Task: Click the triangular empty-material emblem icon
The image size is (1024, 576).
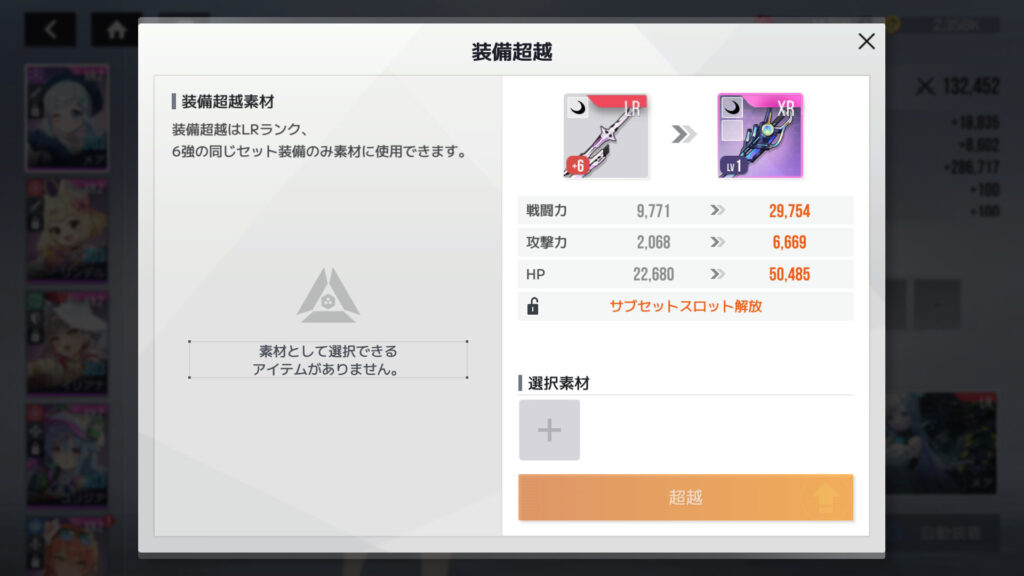Action: click(328, 296)
